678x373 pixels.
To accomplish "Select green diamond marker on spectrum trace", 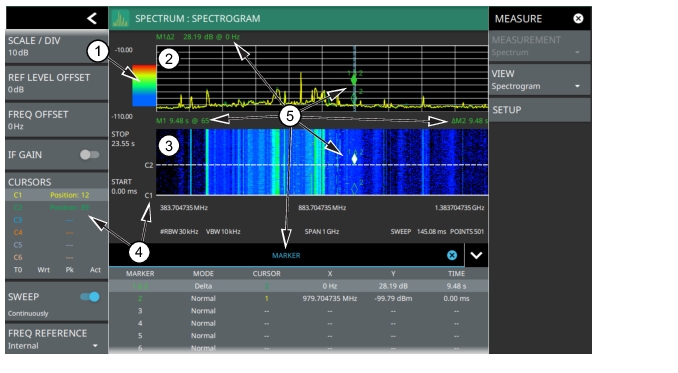I will [354, 80].
